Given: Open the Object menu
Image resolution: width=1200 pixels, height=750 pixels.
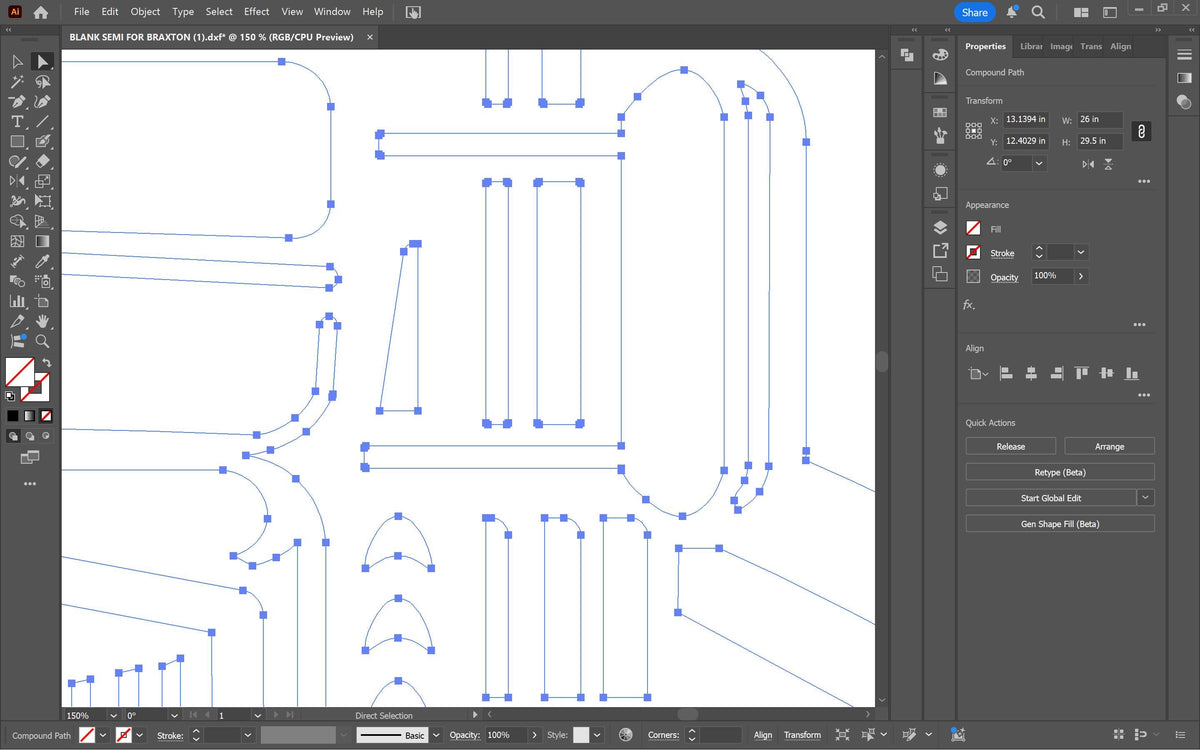Looking at the screenshot, I should coord(145,12).
